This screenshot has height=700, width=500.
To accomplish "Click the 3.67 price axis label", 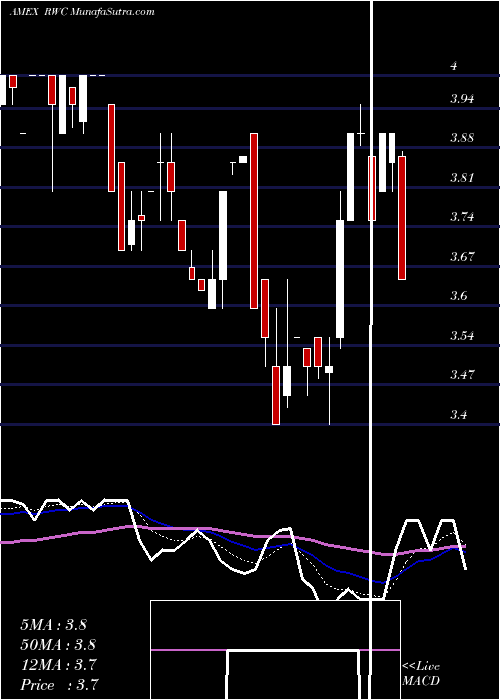I will click(x=462, y=256).
